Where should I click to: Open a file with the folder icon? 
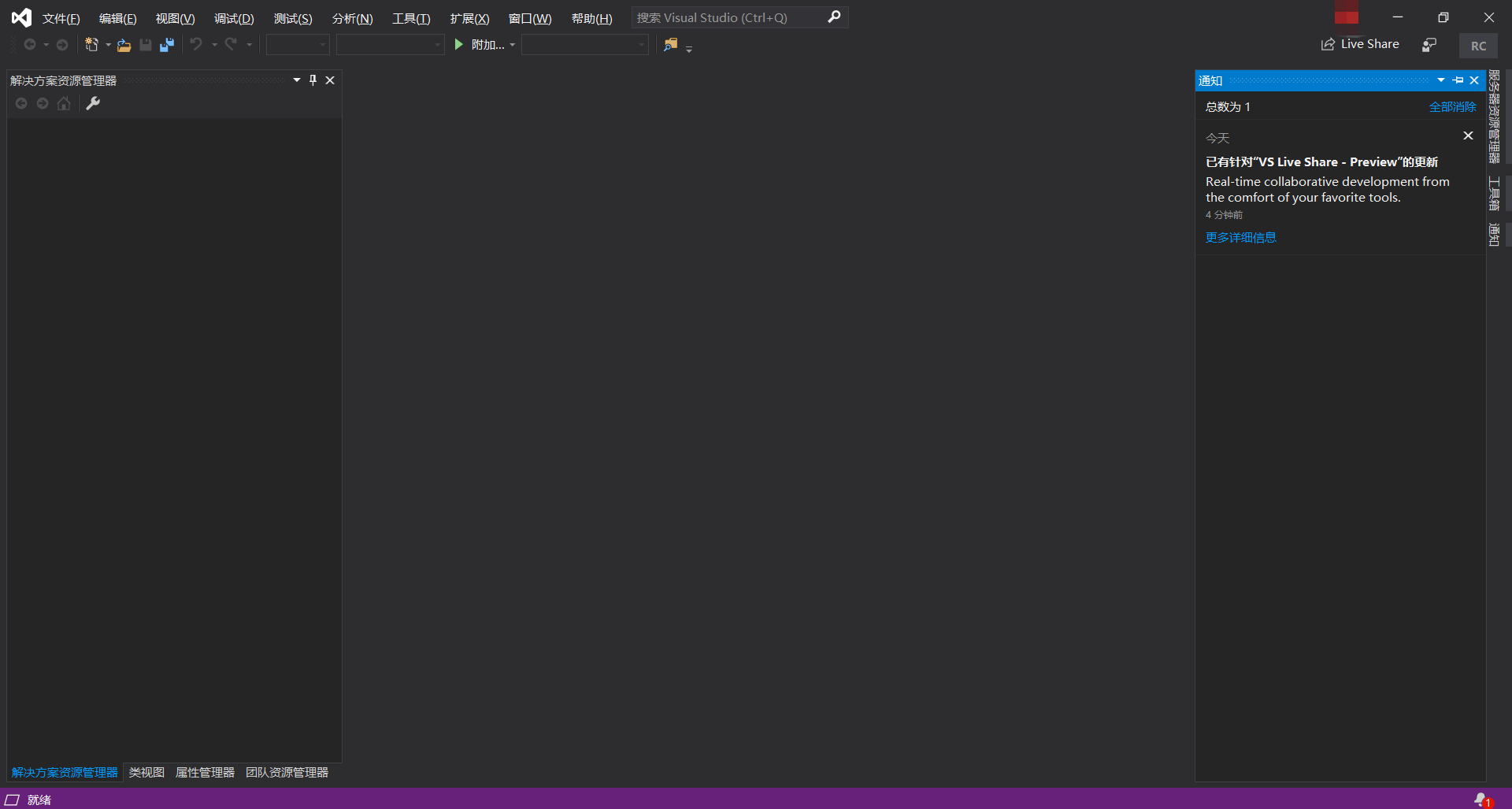[x=124, y=45]
